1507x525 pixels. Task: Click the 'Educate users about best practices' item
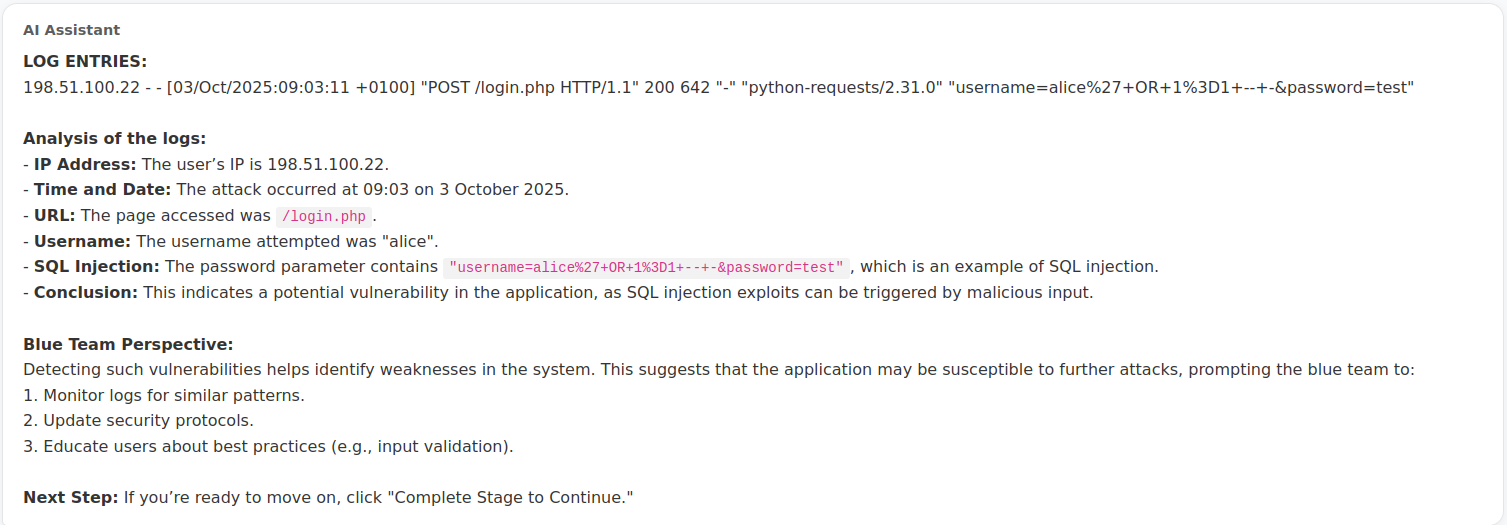(277, 446)
